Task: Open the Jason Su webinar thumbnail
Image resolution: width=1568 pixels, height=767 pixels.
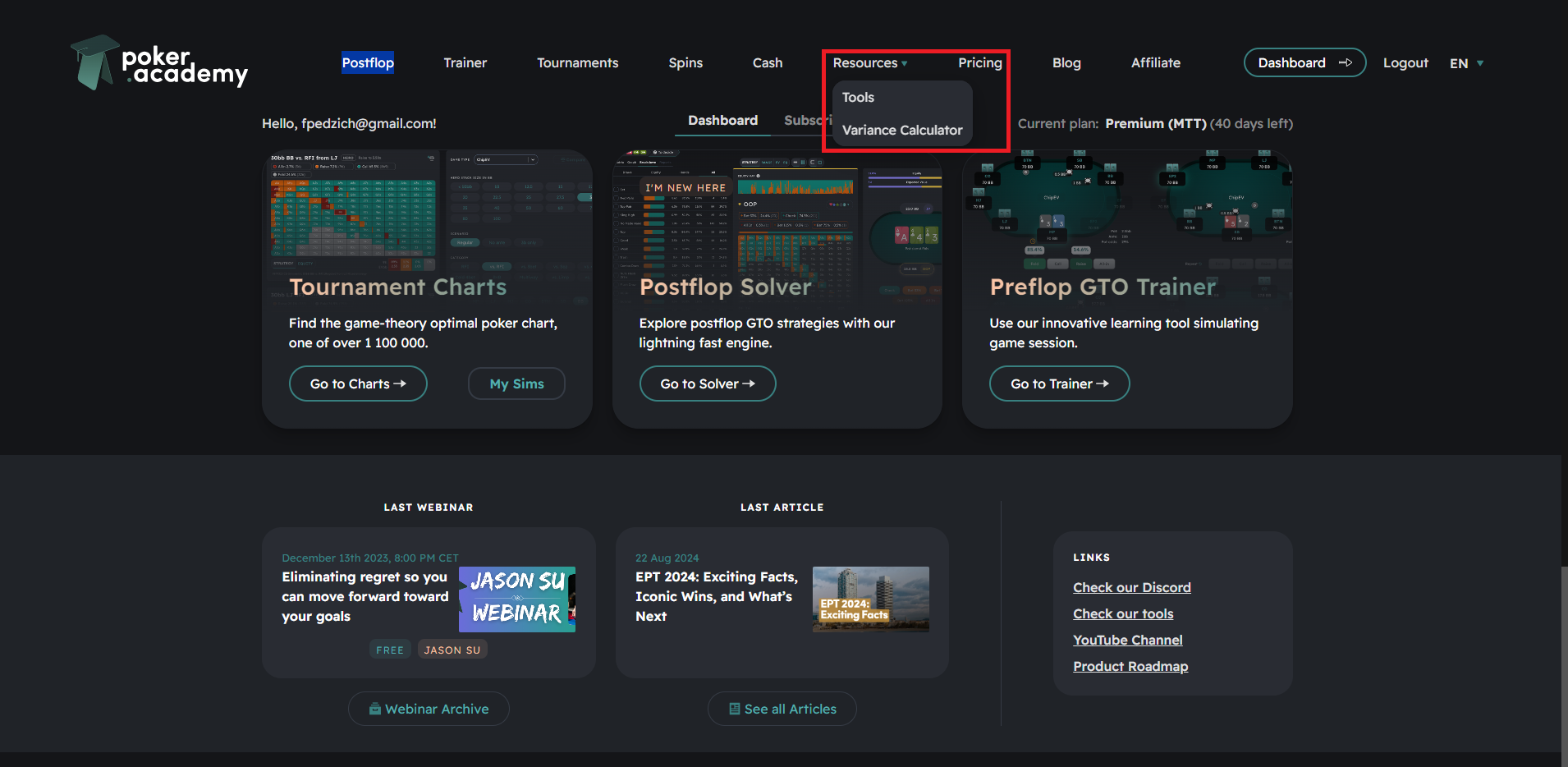Action: 516,599
